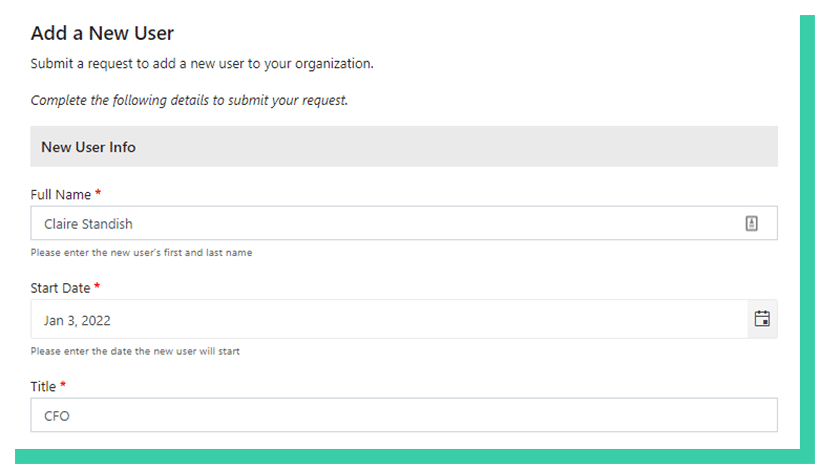This screenshot has width=815, height=464.
Task: Click the hint about first and last name
Action: pos(141,253)
